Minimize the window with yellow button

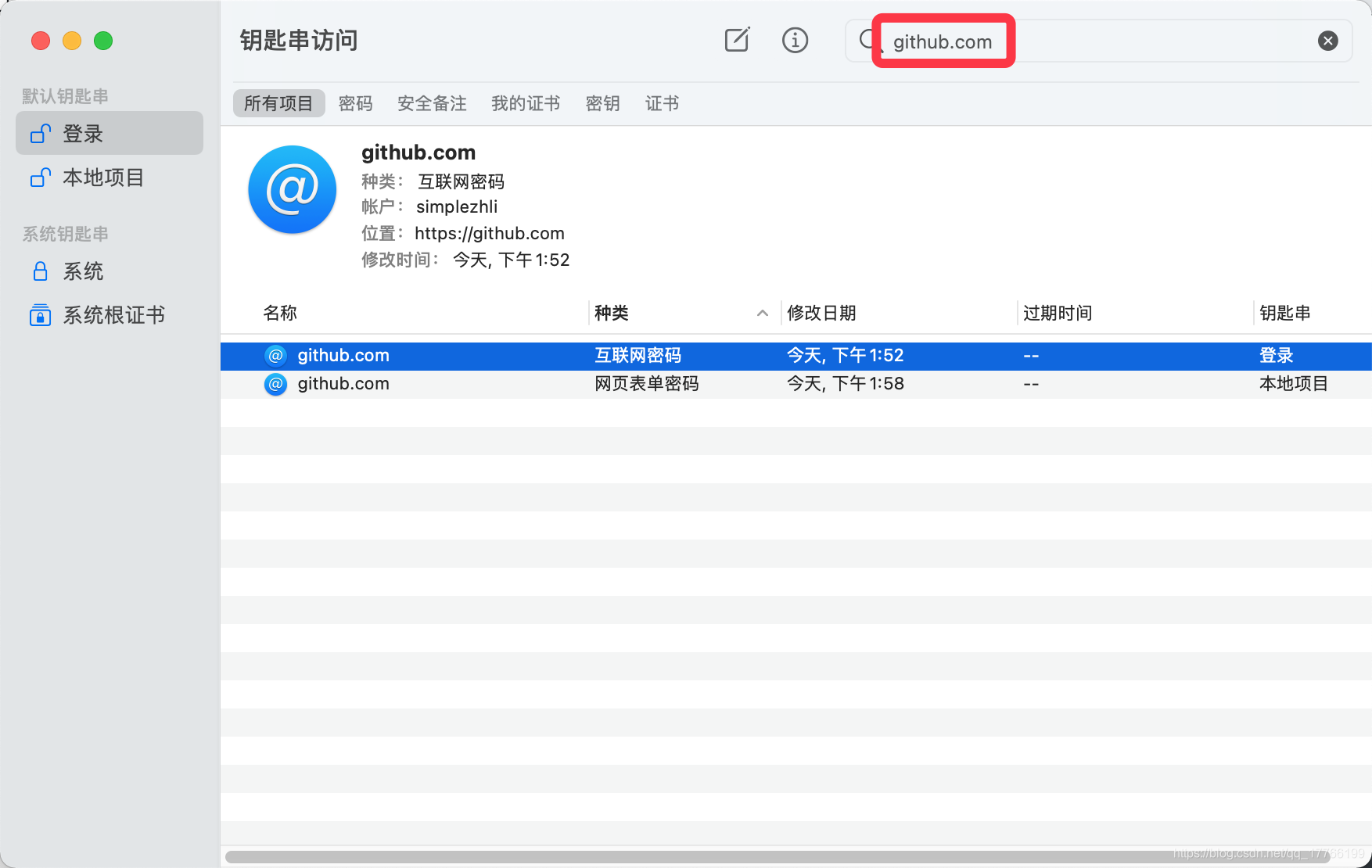point(72,41)
